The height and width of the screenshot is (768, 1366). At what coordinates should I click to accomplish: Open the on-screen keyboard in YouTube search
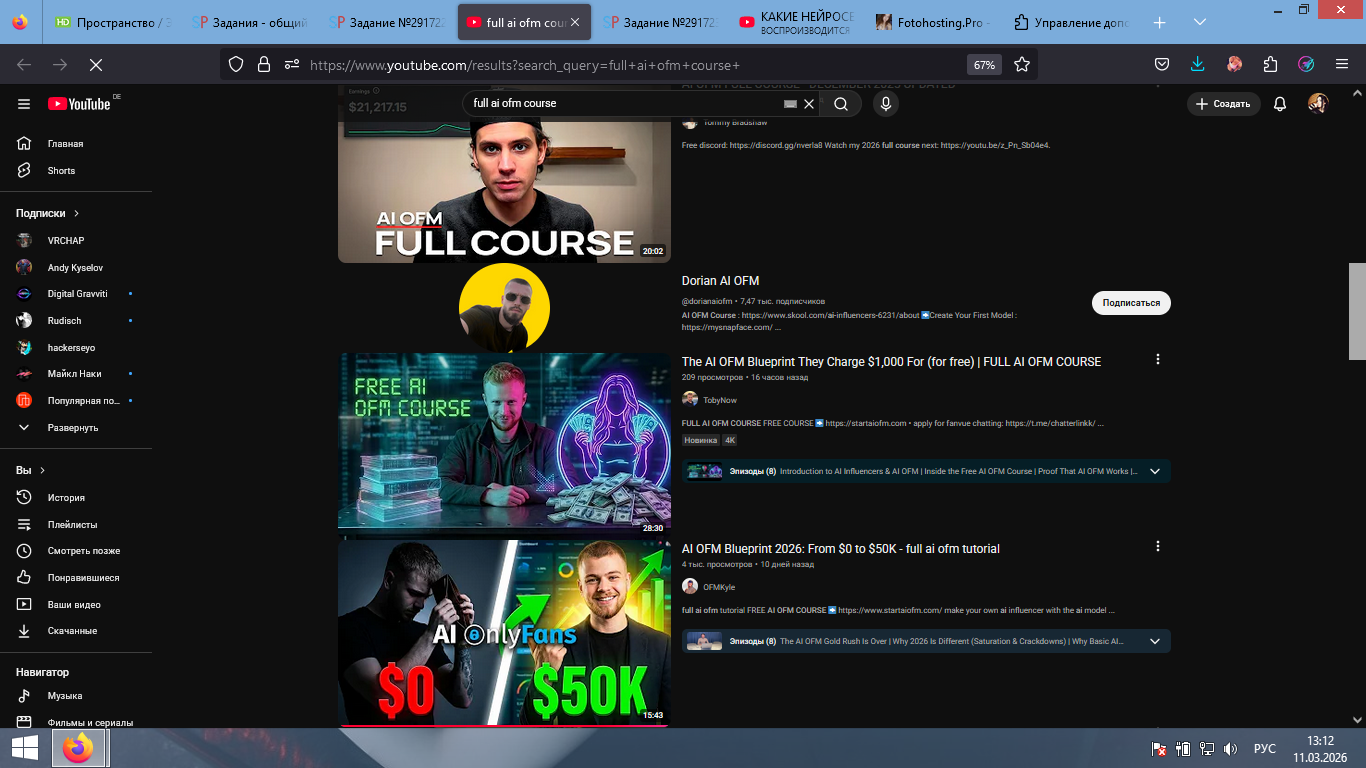coord(790,104)
